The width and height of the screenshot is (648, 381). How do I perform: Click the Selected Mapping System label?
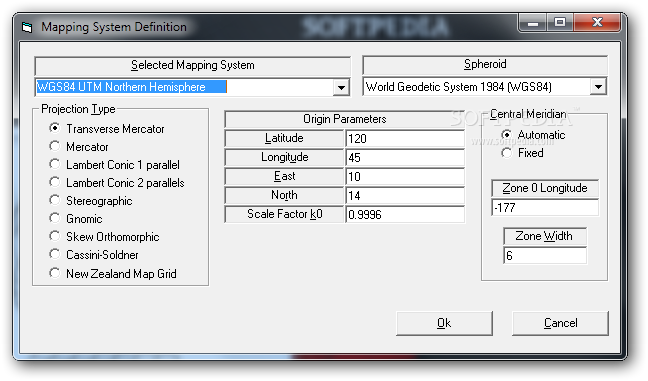(193, 65)
